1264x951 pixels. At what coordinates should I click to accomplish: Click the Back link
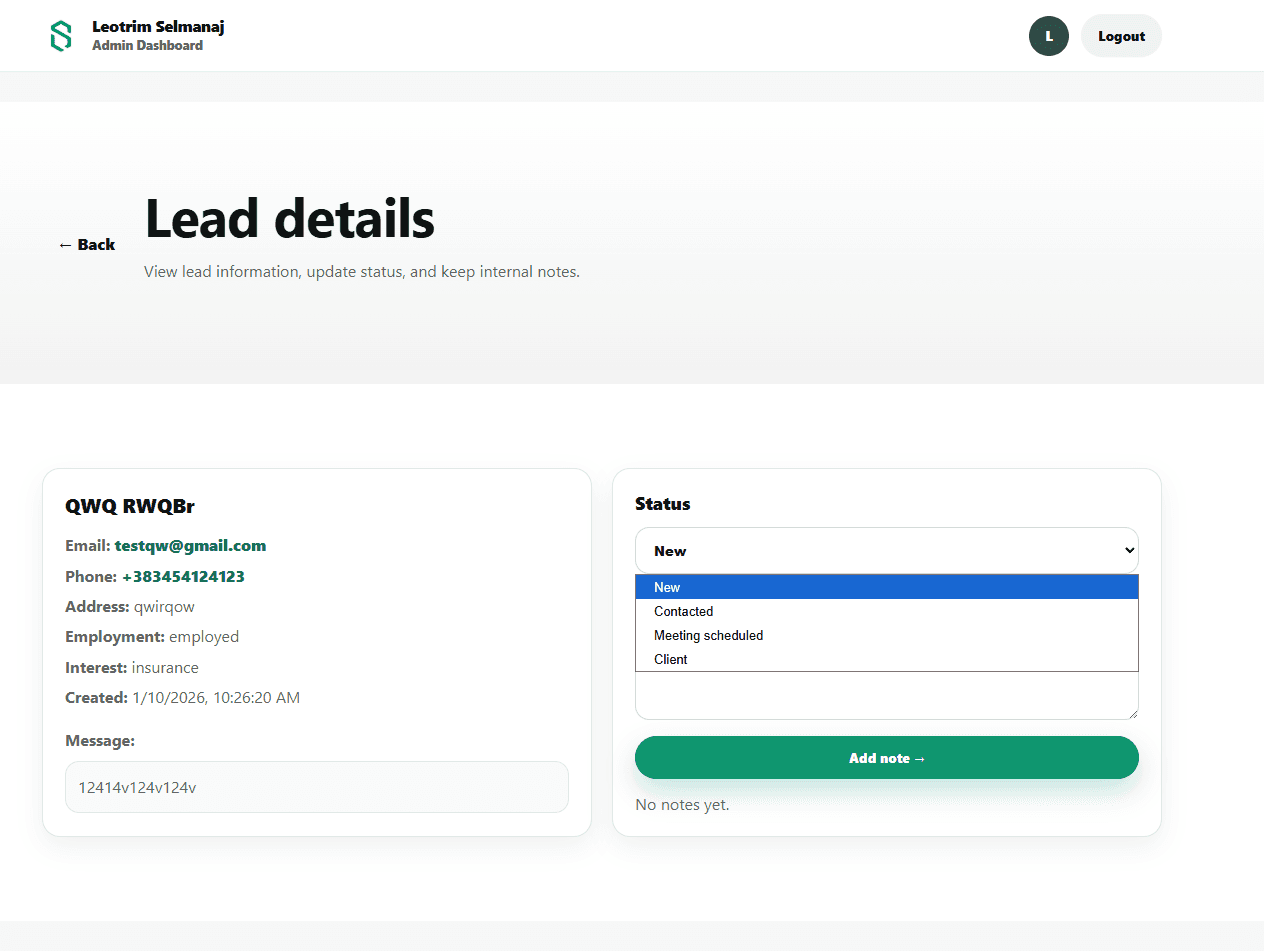pyautogui.click(x=95, y=244)
